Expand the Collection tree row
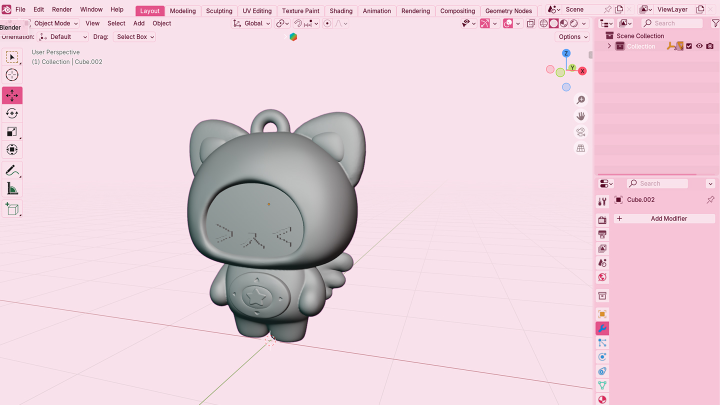 [609, 46]
